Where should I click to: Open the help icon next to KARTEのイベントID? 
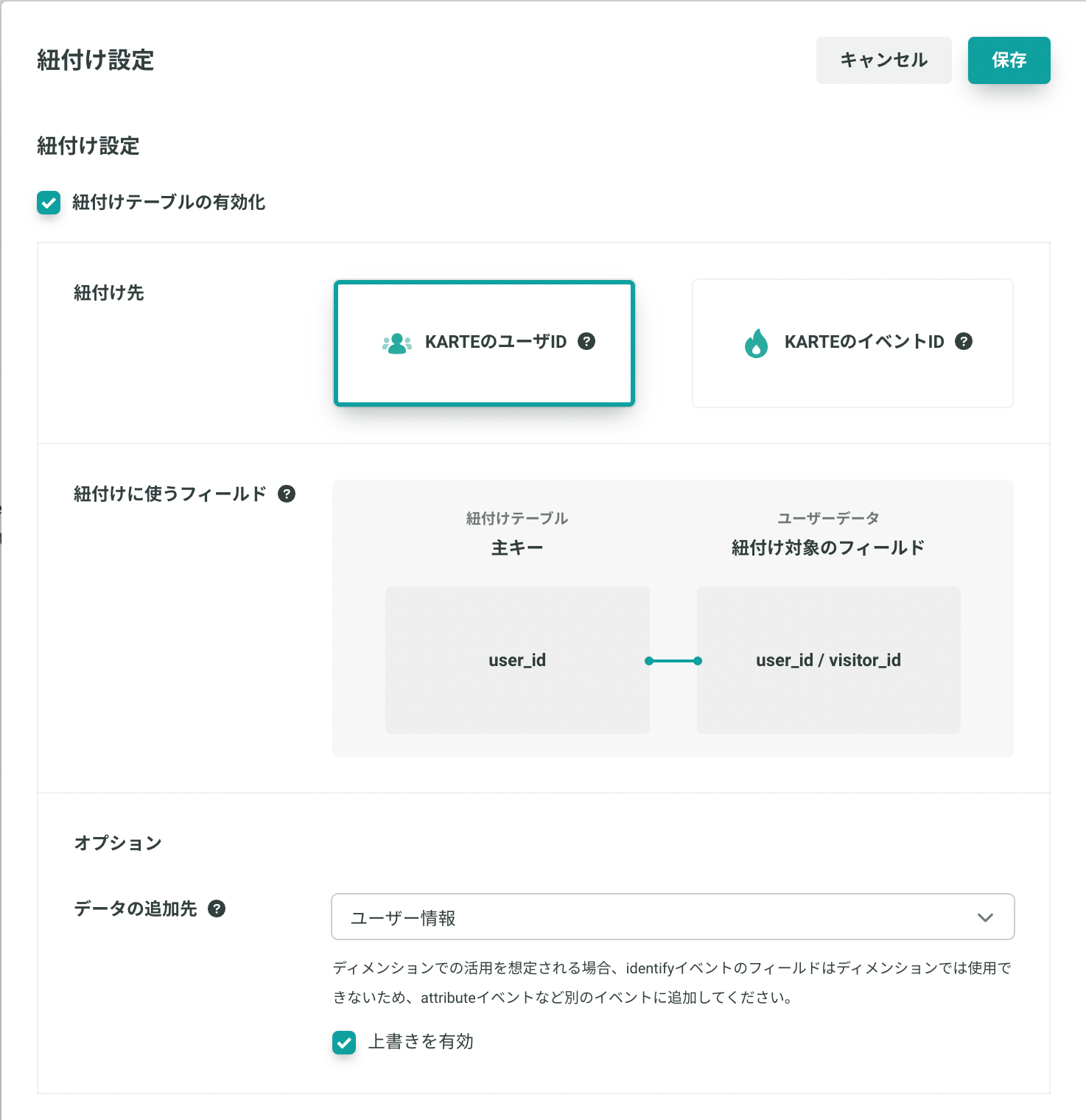click(964, 341)
